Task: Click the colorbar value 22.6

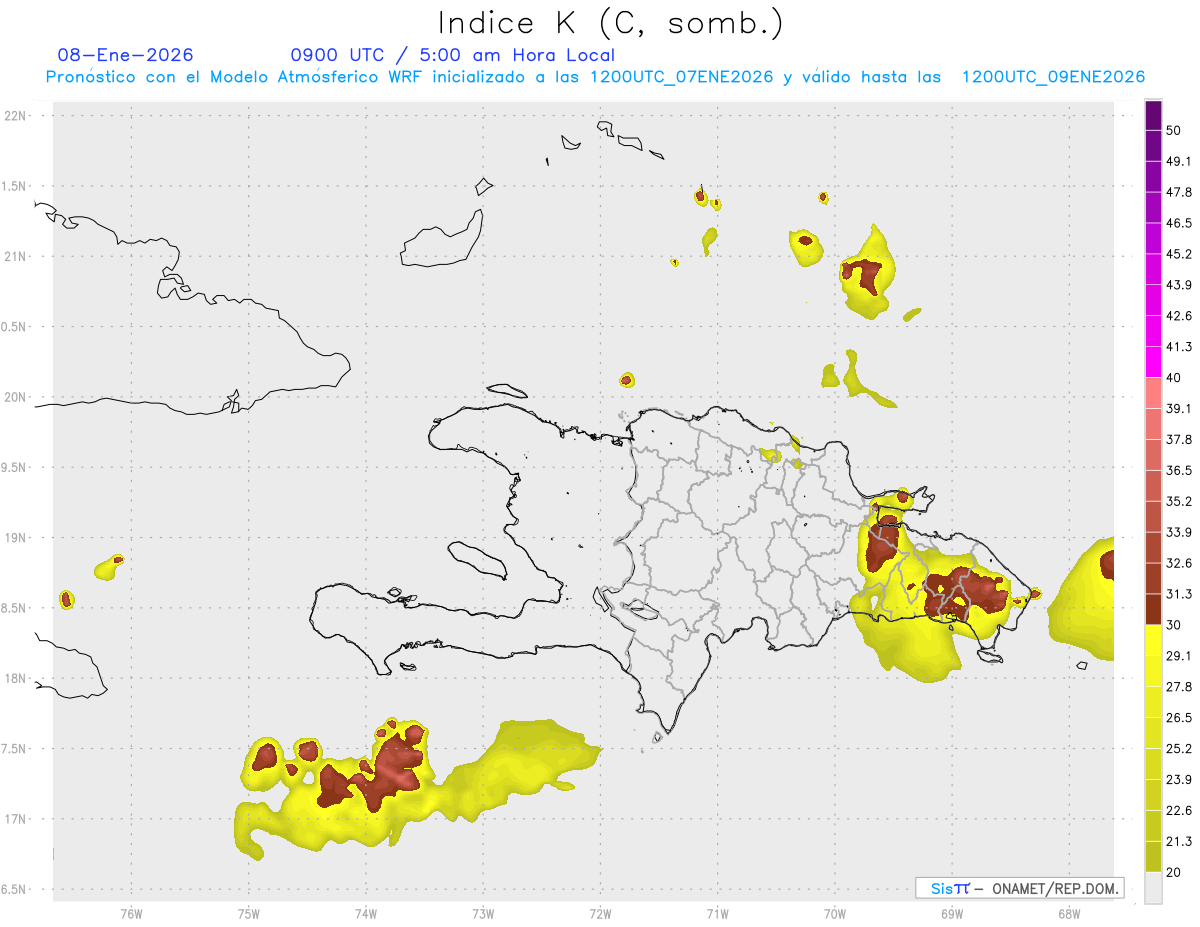Action: point(1179,810)
